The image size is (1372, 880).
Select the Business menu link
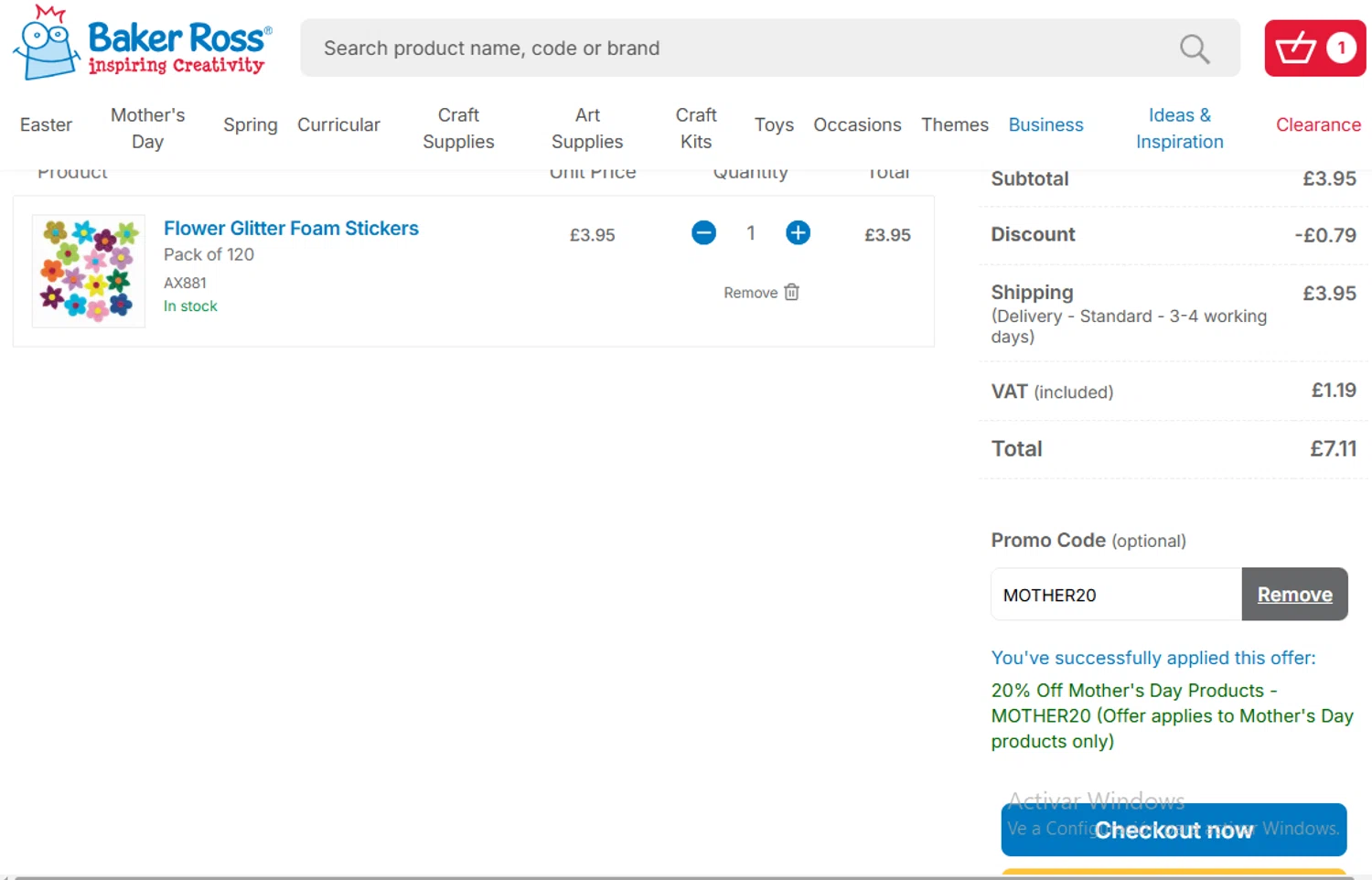[x=1045, y=125]
